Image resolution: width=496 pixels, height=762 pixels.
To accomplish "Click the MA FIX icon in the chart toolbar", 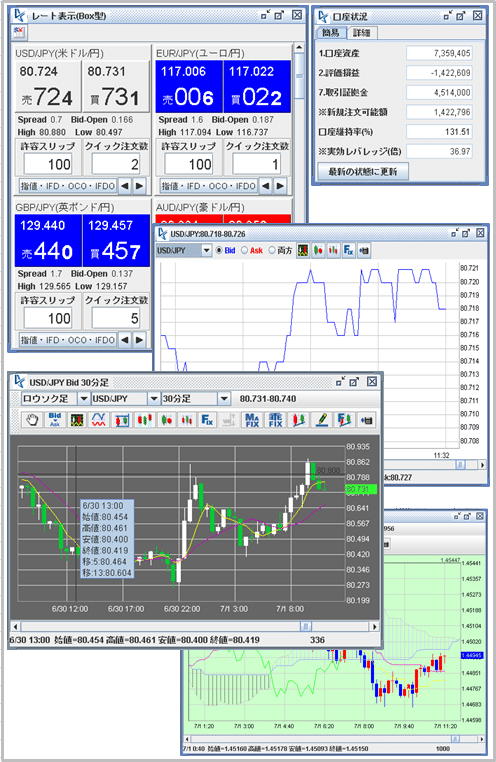I will (252, 419).
